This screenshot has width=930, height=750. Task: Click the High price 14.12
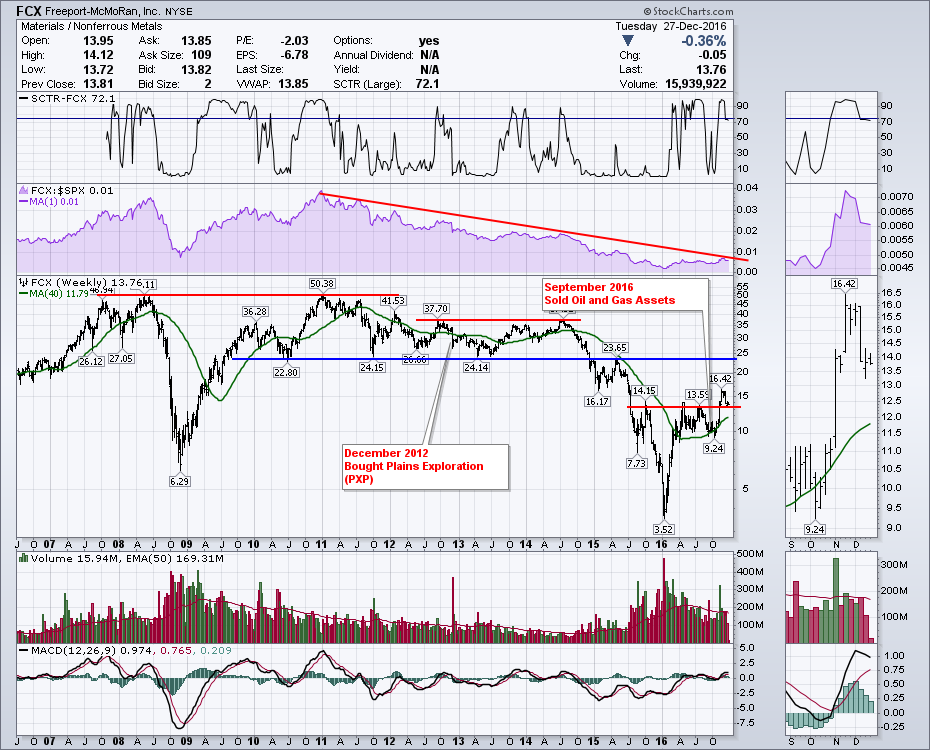pos(98,55)
